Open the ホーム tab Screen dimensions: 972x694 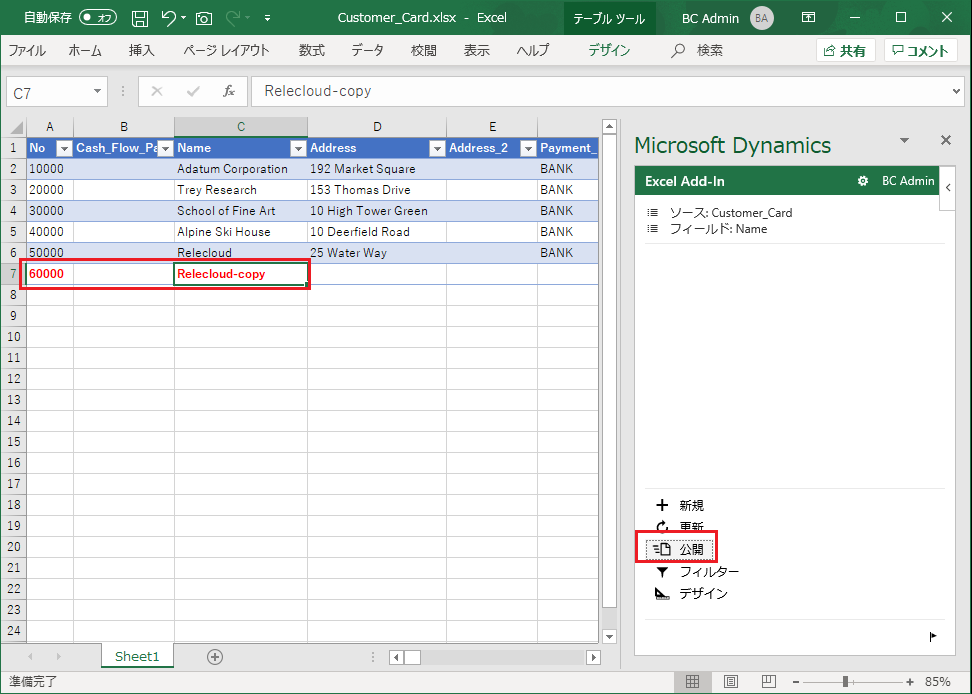pyautogui.click(x=85, y=50)
